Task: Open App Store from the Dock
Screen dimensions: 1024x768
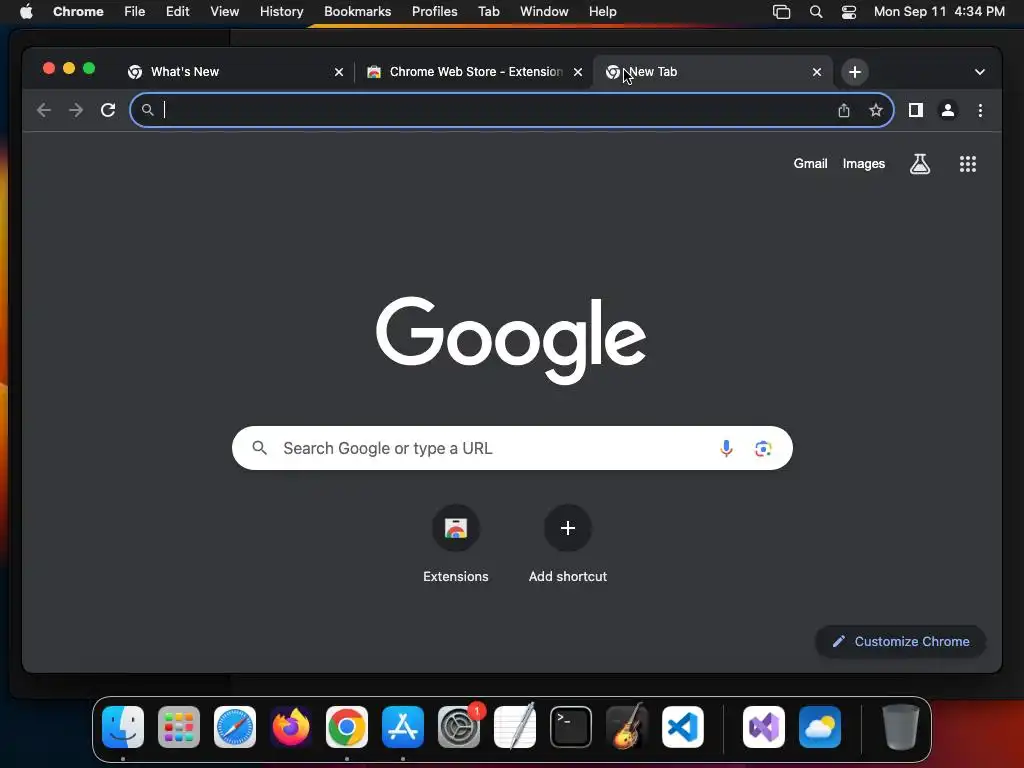Action: point(402,727)
